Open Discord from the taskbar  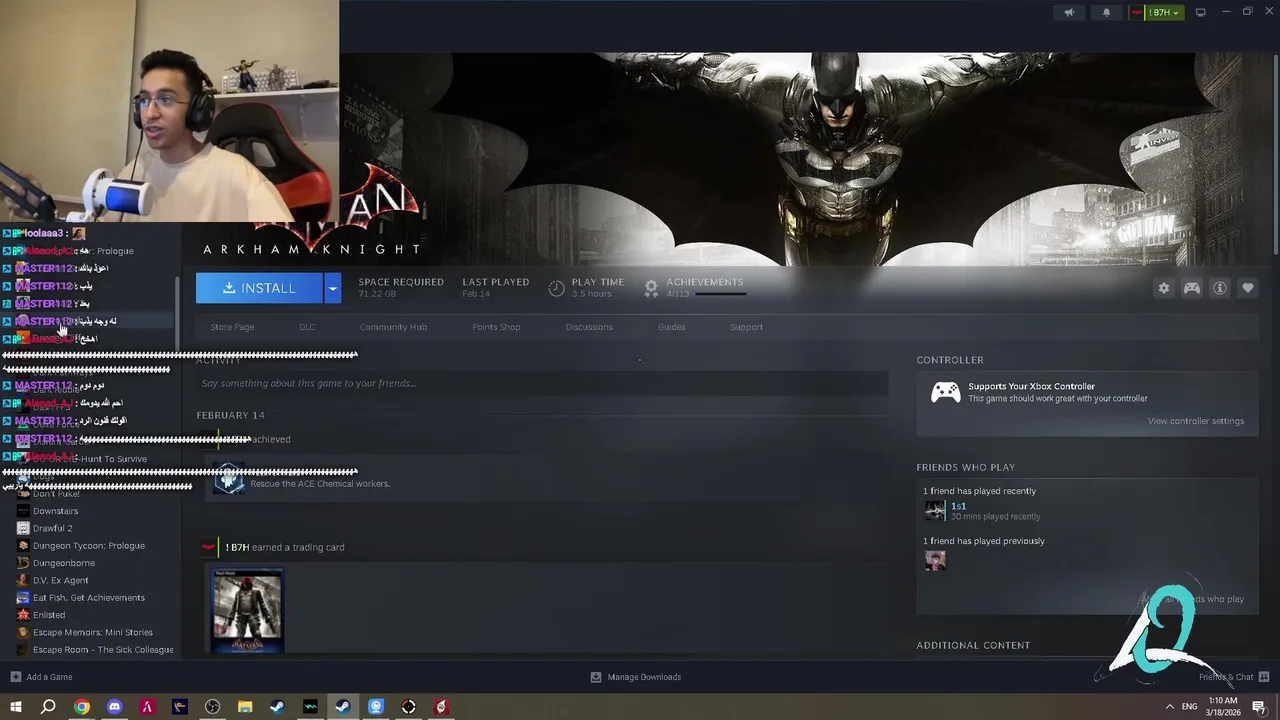114,707
